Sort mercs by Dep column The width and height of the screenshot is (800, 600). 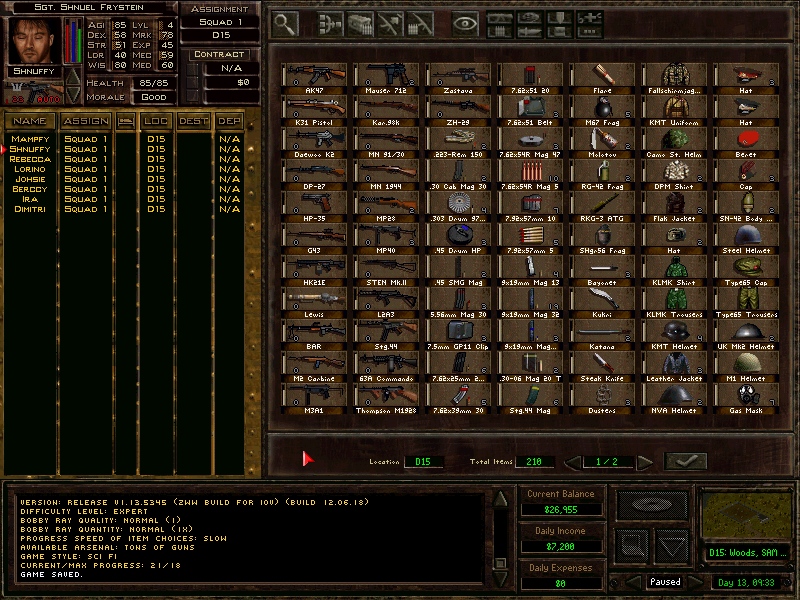click(229, 121)
